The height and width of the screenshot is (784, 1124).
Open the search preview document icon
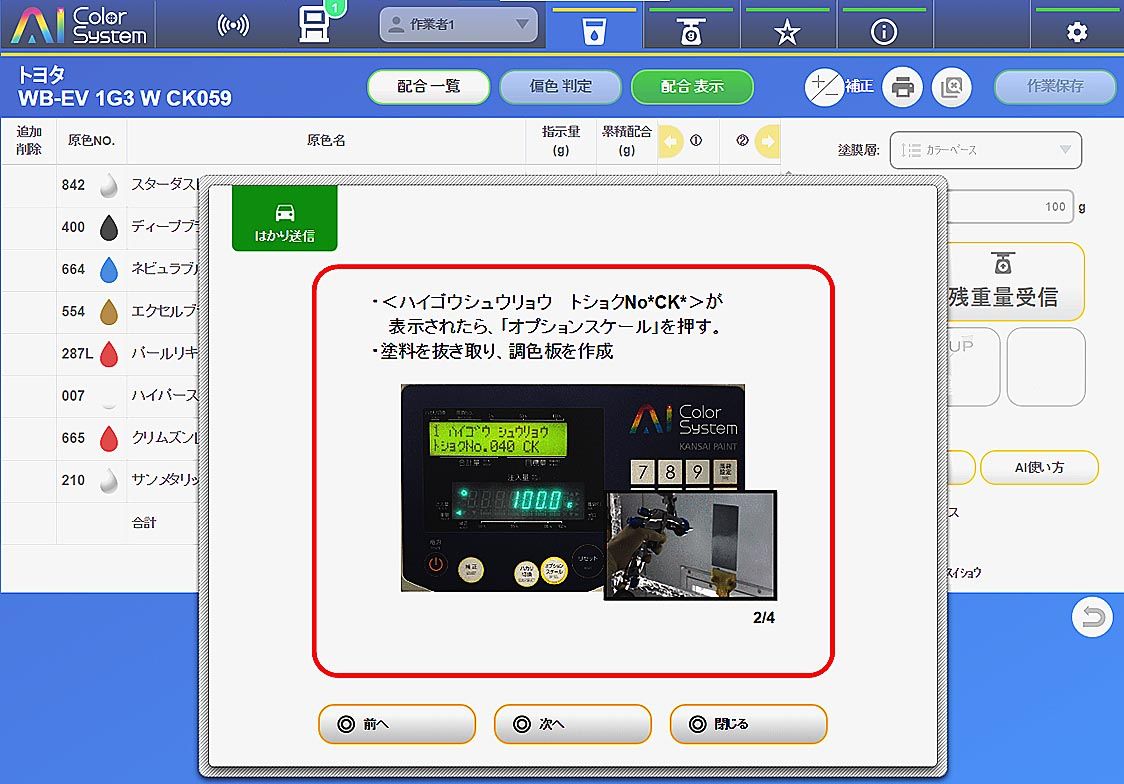(x=951, y=87)
